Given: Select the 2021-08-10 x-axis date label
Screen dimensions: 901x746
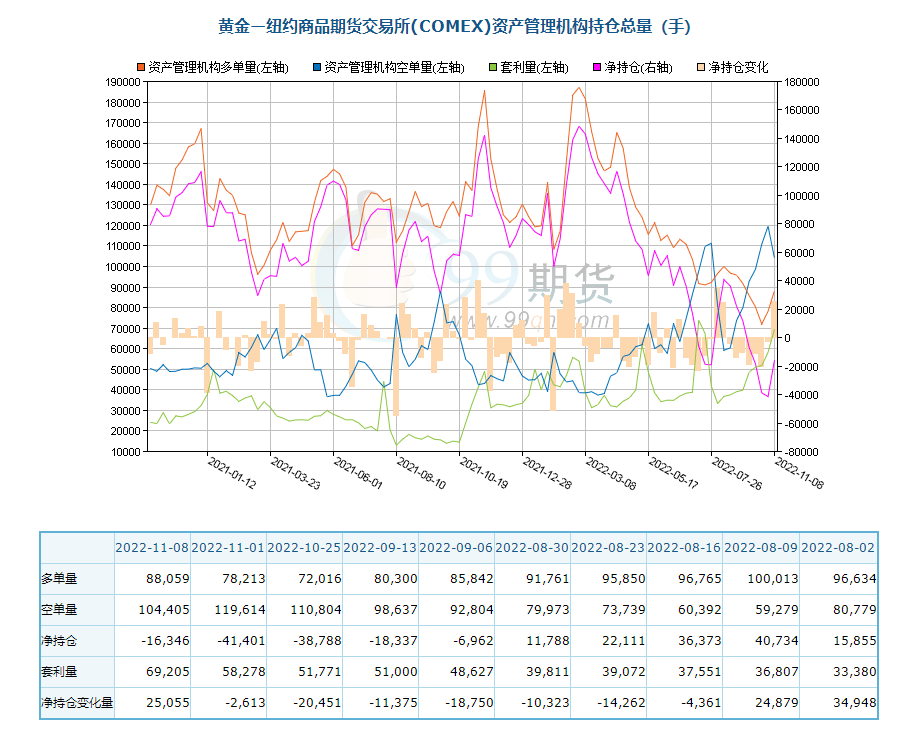Looking at the screenshot, I should pos(421,473).
